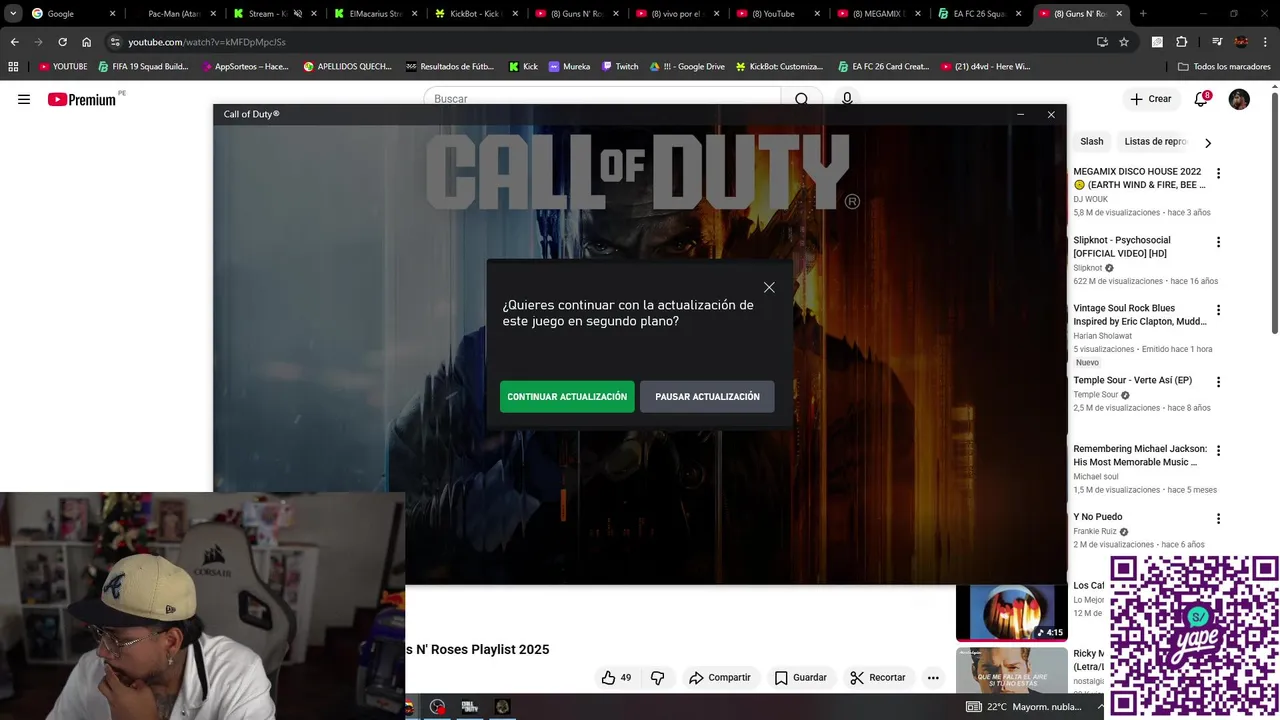
Task: Open the tab search dropdown arrow
Action: click(13, 14)
